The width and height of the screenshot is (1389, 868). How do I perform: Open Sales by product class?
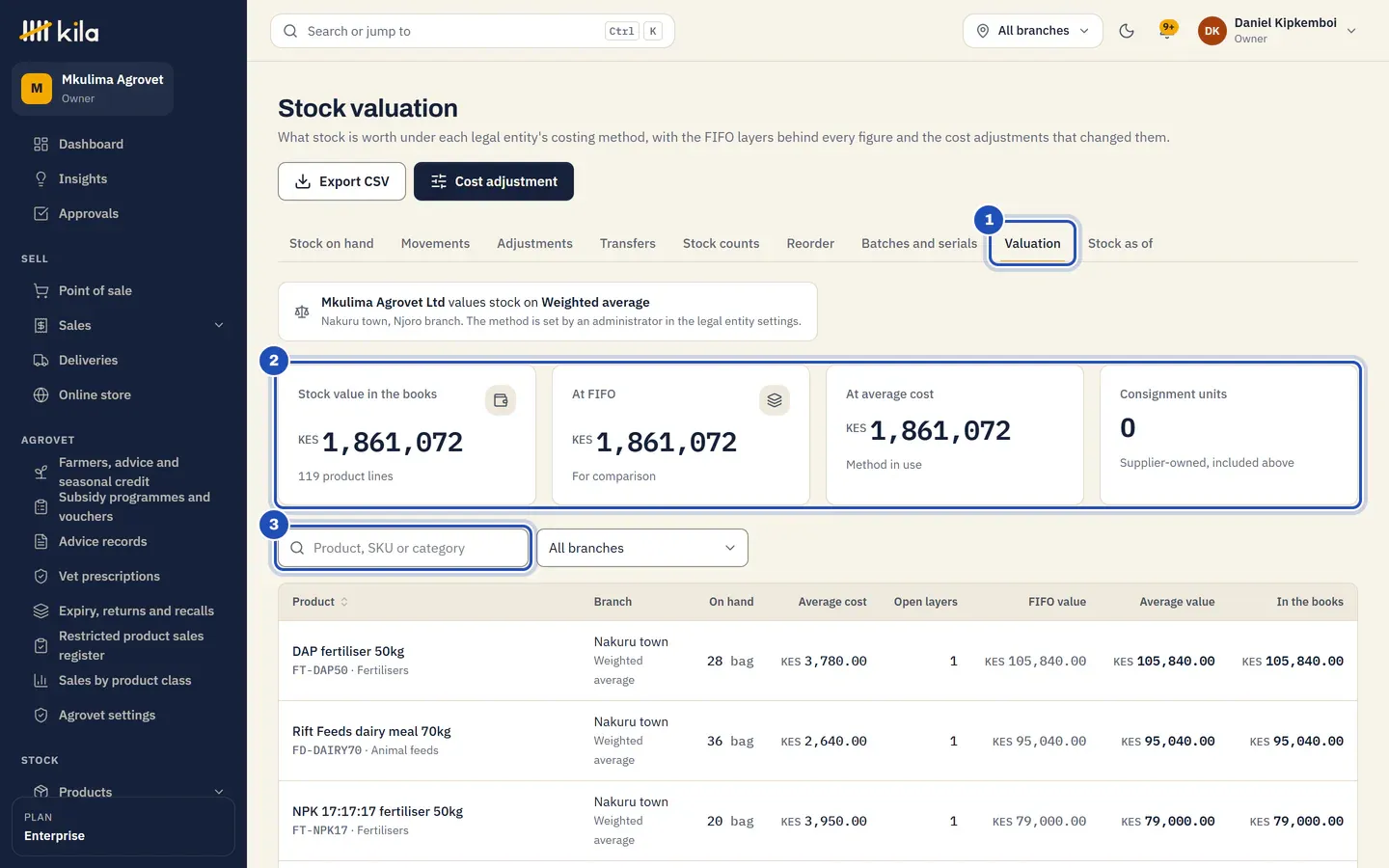123,681
